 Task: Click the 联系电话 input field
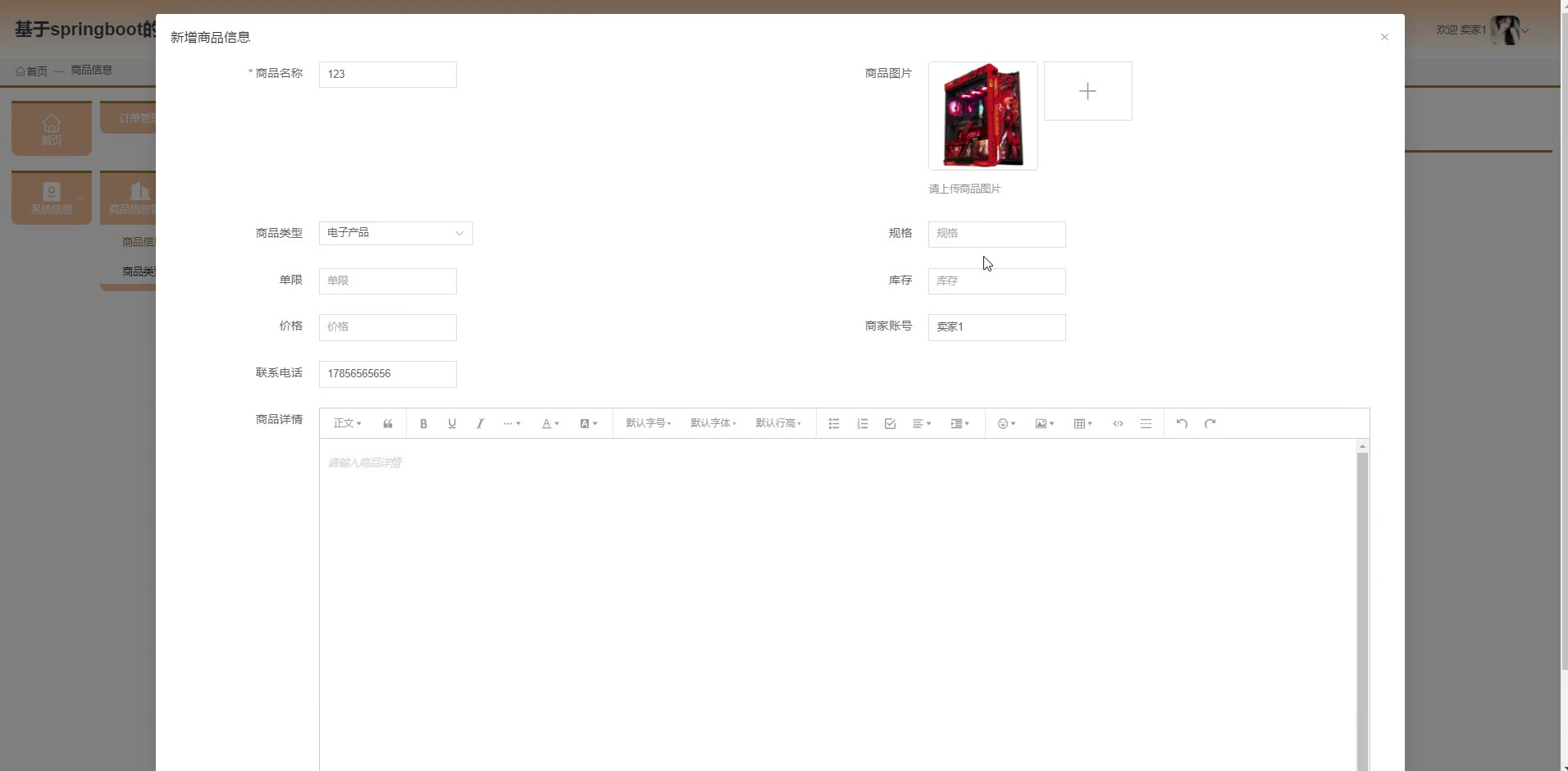click(388, 374)
